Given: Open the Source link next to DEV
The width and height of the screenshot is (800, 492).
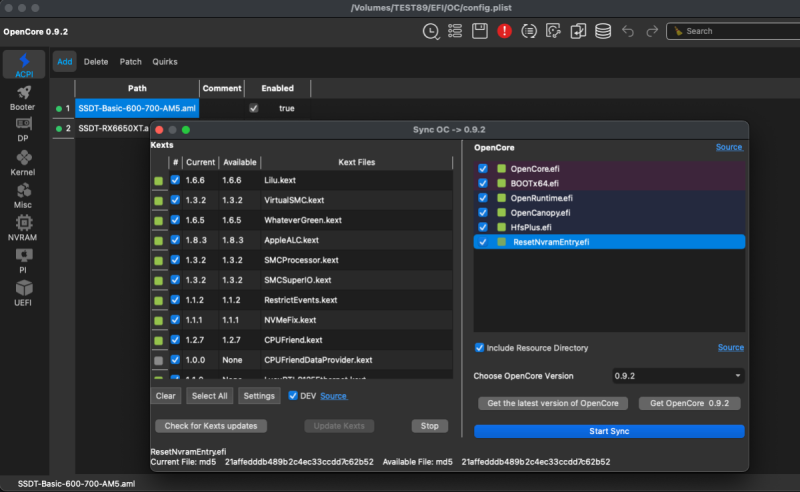Looking at the screenshot, I should point(334,396).
